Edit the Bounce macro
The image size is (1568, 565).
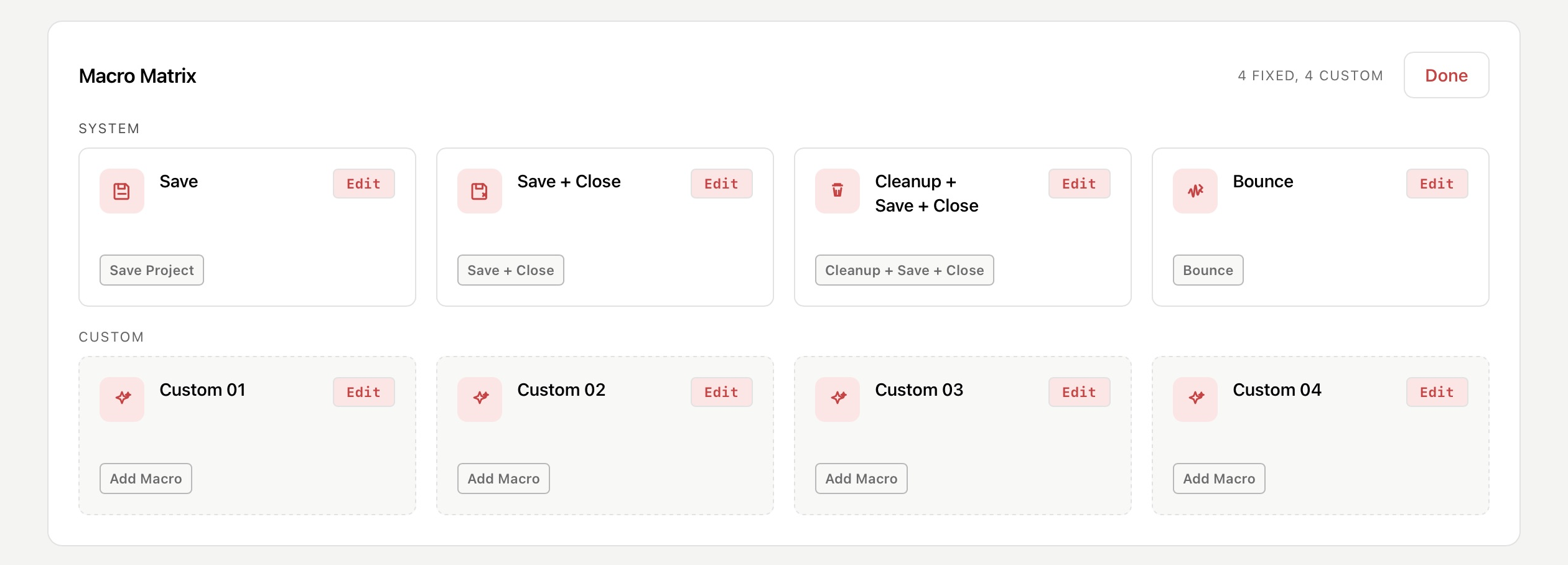(x=1437, y=184)
